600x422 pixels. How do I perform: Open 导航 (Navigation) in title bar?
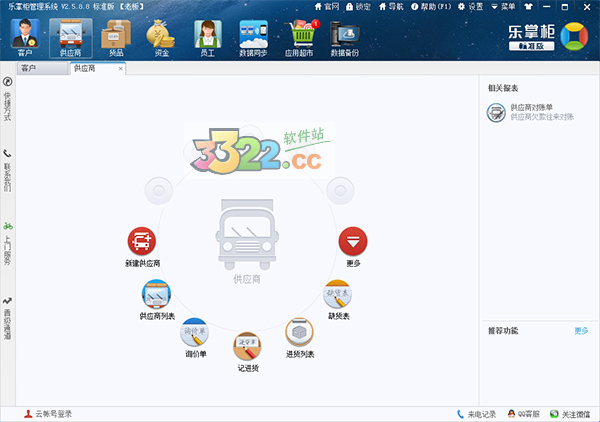pyautogui.click(x=391, y=7)
